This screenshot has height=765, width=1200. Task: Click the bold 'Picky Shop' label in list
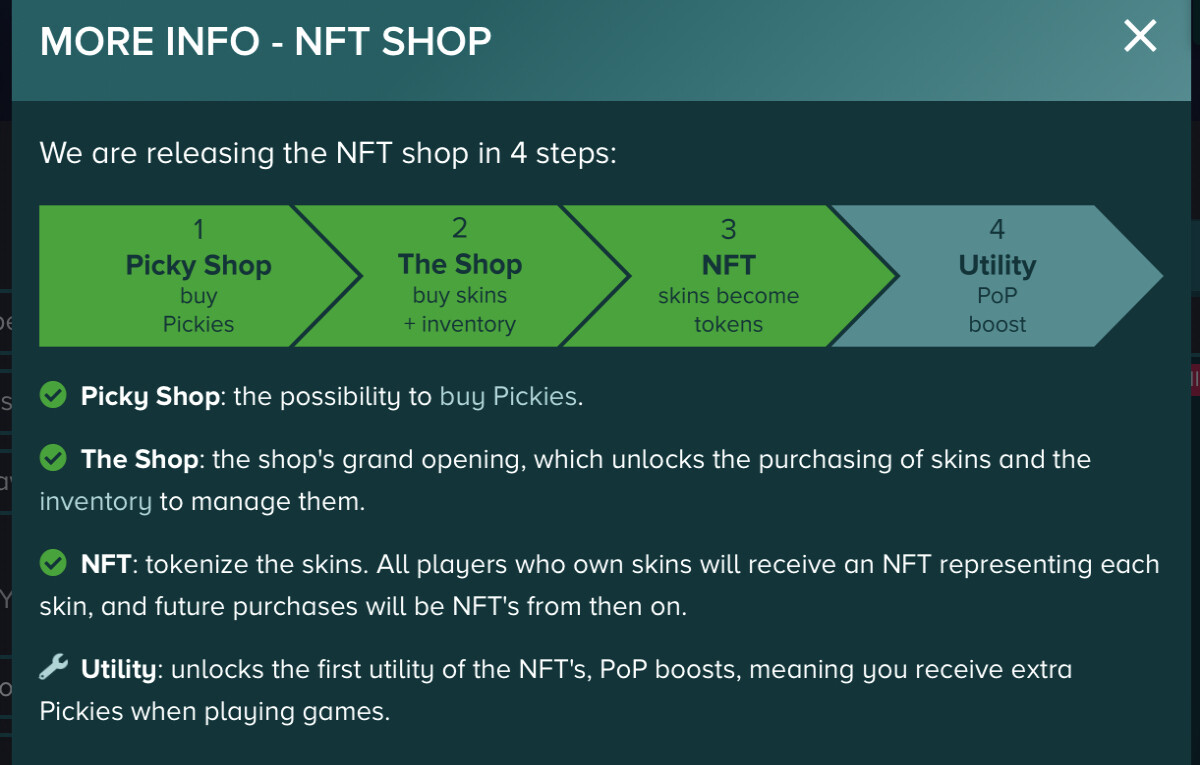click(x=150, y=397)
